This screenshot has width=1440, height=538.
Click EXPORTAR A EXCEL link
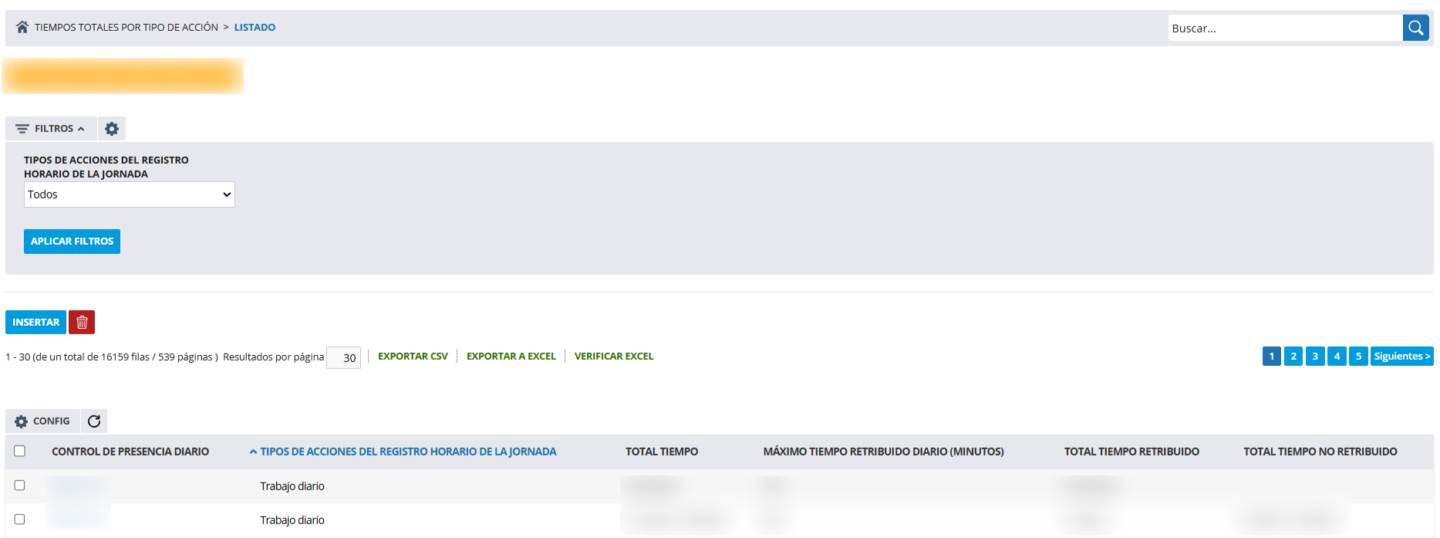(x=511, y=356)
